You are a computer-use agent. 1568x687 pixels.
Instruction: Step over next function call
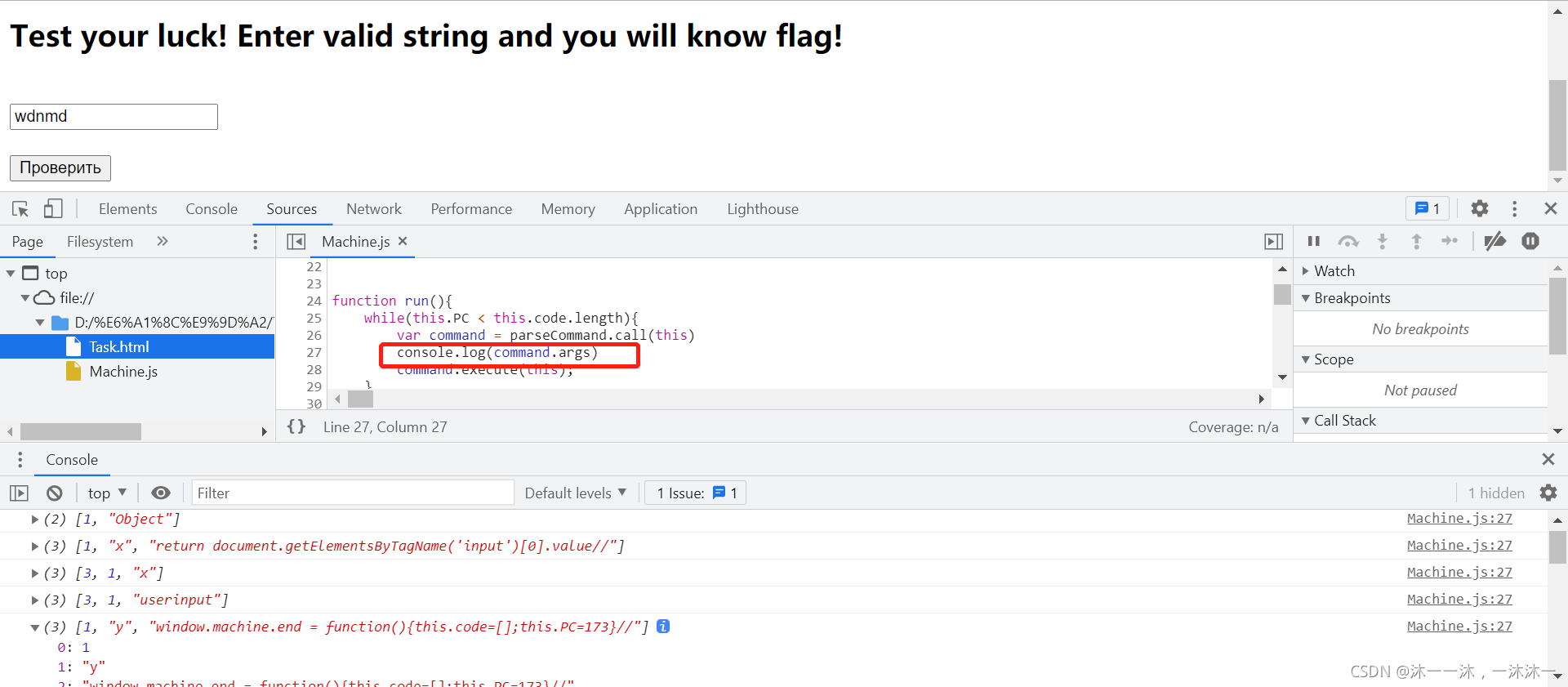(1348, 241)
